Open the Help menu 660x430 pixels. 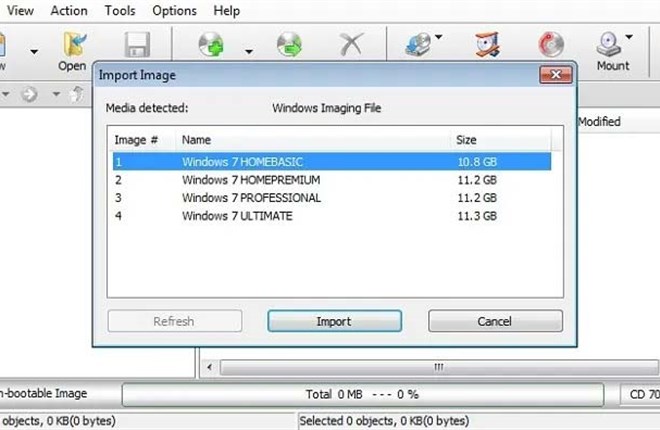pyautogui.click(x=226, y=11)
